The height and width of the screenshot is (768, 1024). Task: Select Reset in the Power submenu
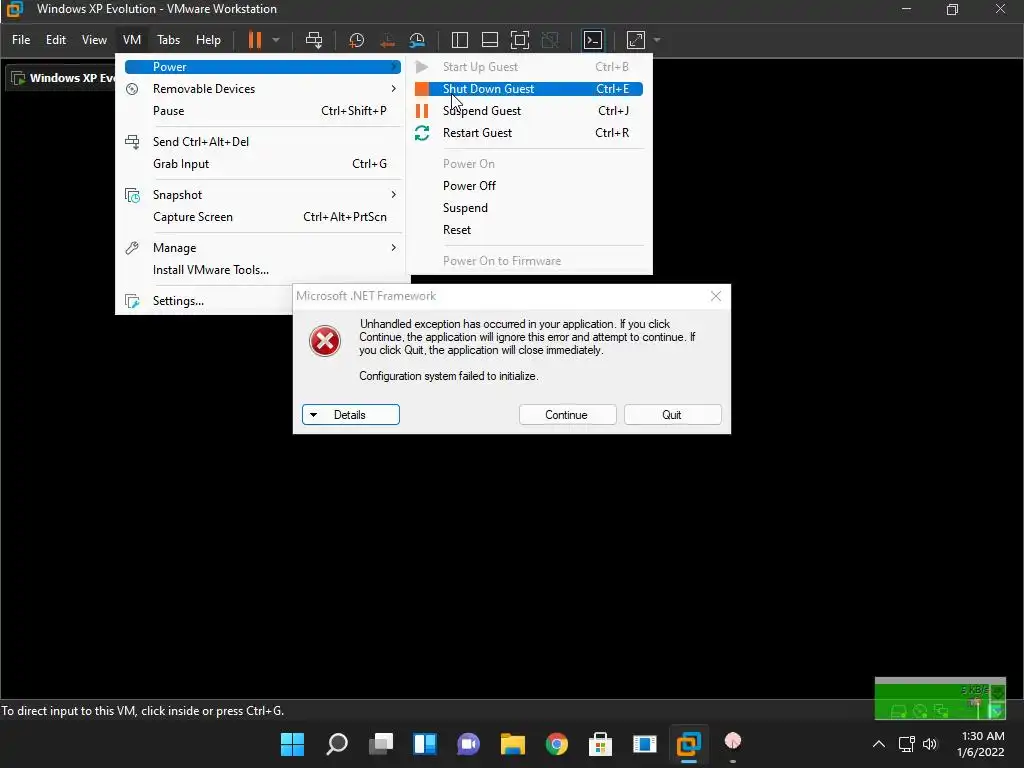pyautogui.click(x=528, y=230)
